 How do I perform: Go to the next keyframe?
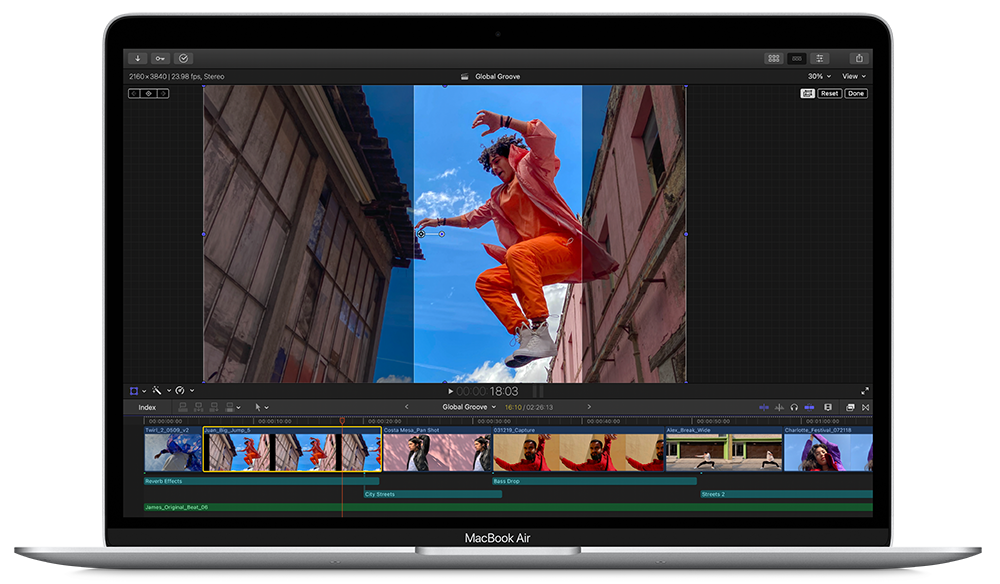coord(163,93)
